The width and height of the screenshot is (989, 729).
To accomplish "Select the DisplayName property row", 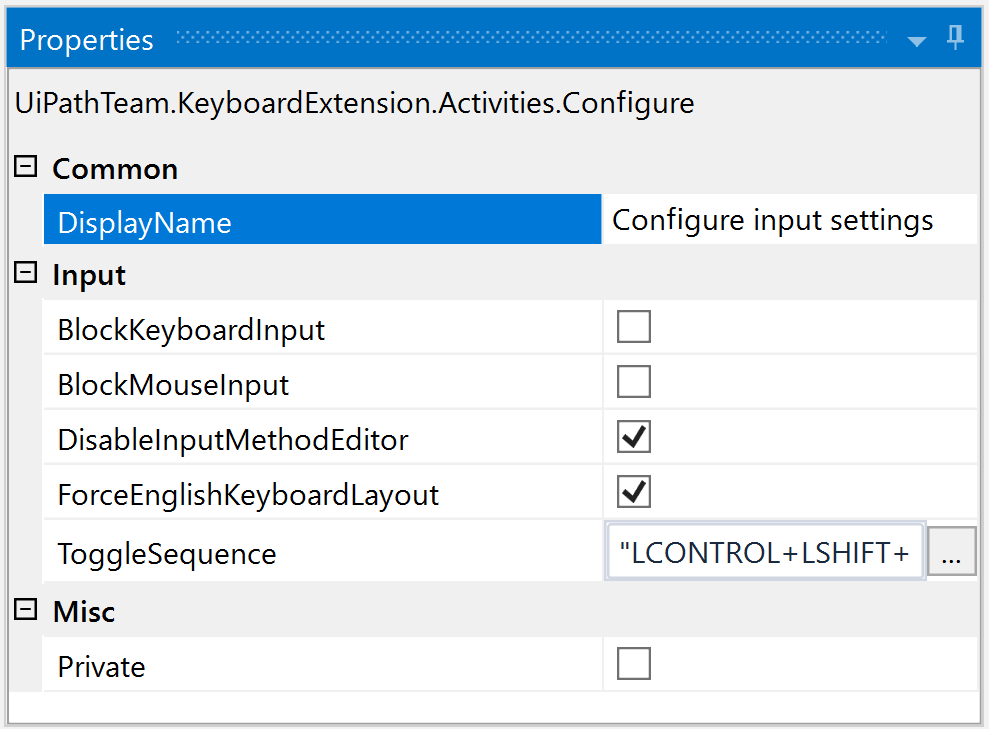I will point(322,219).
